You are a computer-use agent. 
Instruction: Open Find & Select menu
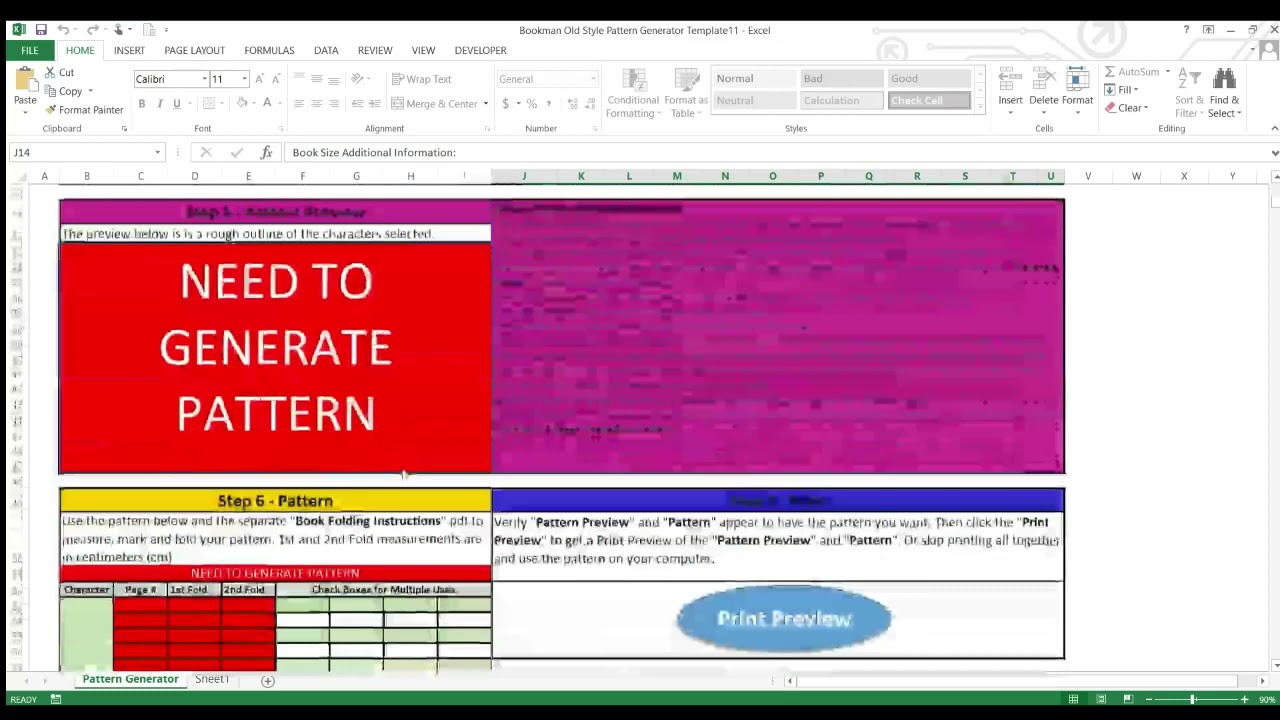[1225, 92]
